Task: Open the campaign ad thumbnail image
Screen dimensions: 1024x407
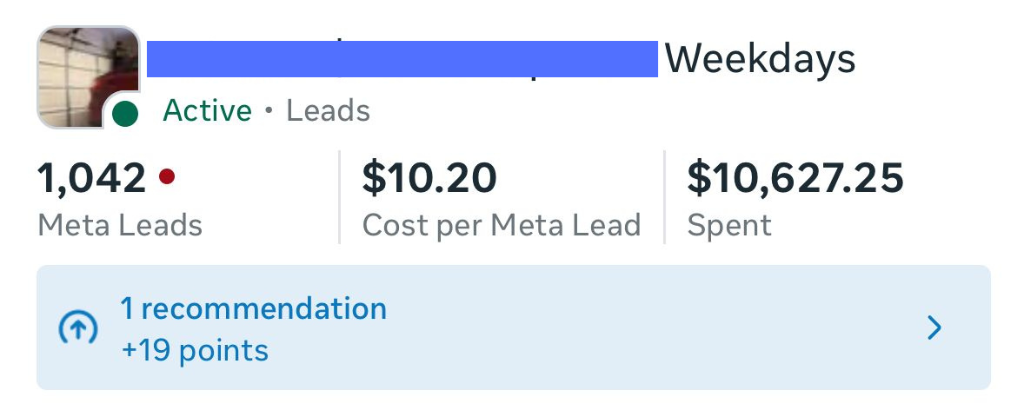Action: click(x=86, y=76)
